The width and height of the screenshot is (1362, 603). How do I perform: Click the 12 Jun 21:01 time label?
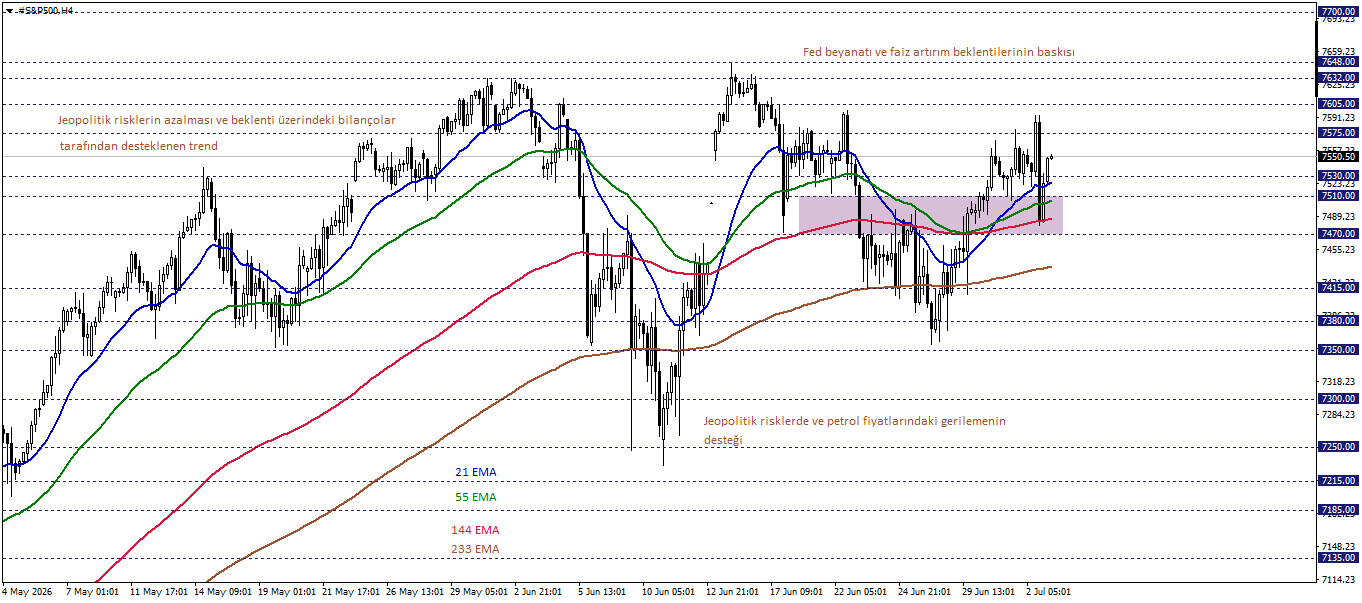click(734, 592)
